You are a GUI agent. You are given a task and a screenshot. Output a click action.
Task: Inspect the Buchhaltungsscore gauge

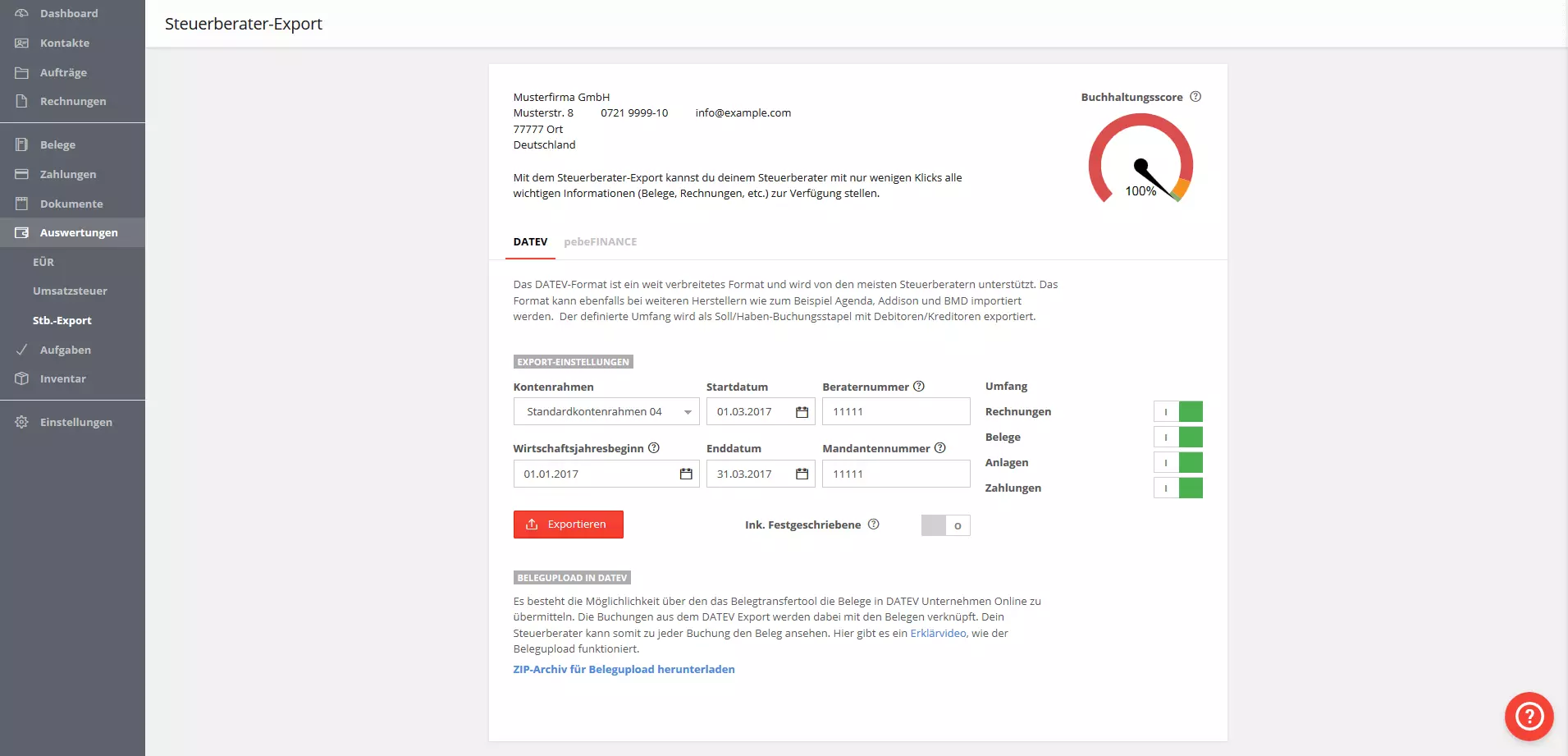[1141, 162]
